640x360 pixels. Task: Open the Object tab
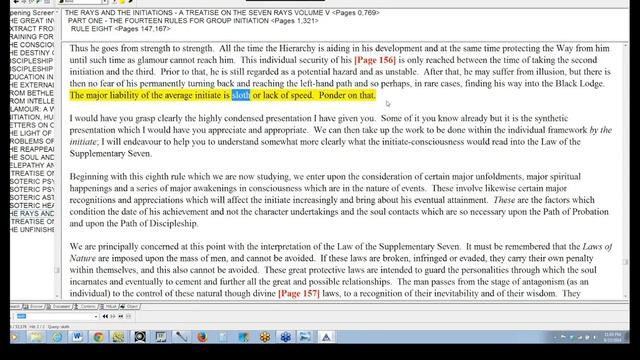(x=129, y=307)
